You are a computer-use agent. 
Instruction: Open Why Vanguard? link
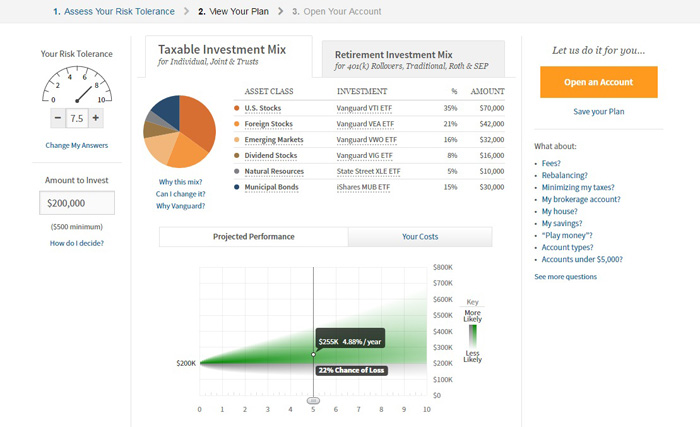click(180, 206)
